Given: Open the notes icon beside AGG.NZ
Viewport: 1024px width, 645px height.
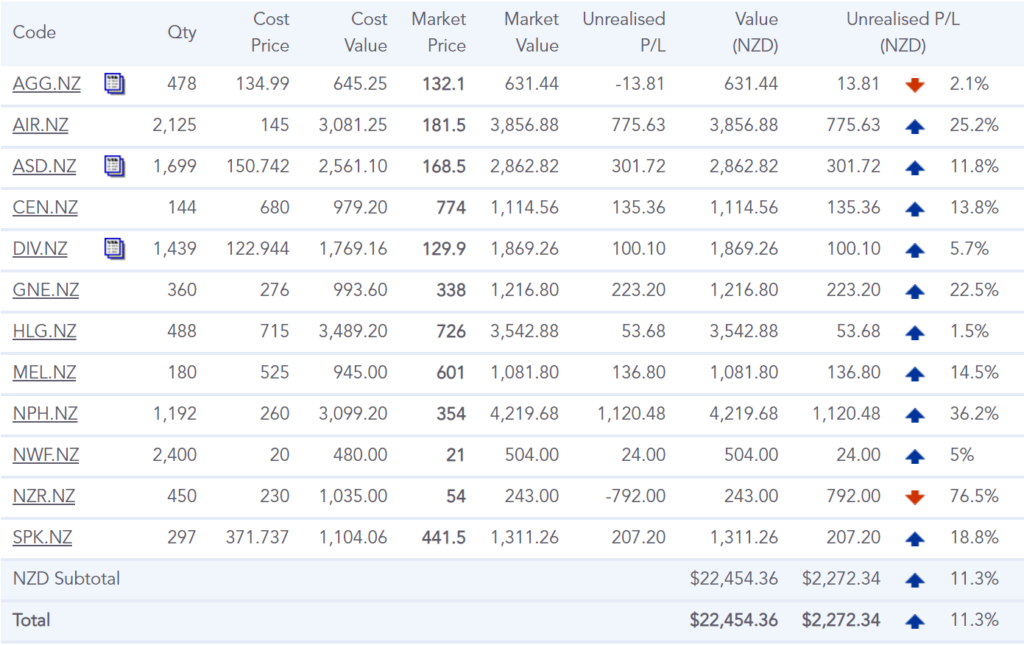Looking at the screenshot, I should tap(115, 84).
